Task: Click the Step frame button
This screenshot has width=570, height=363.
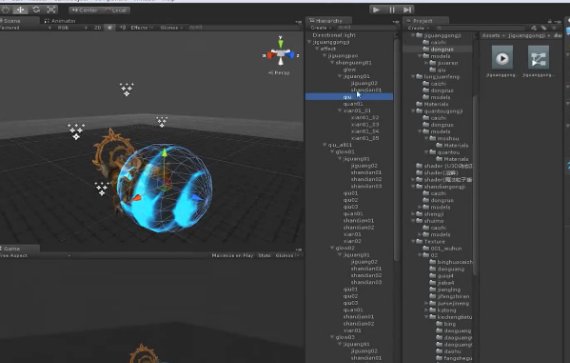Action: 407,10
